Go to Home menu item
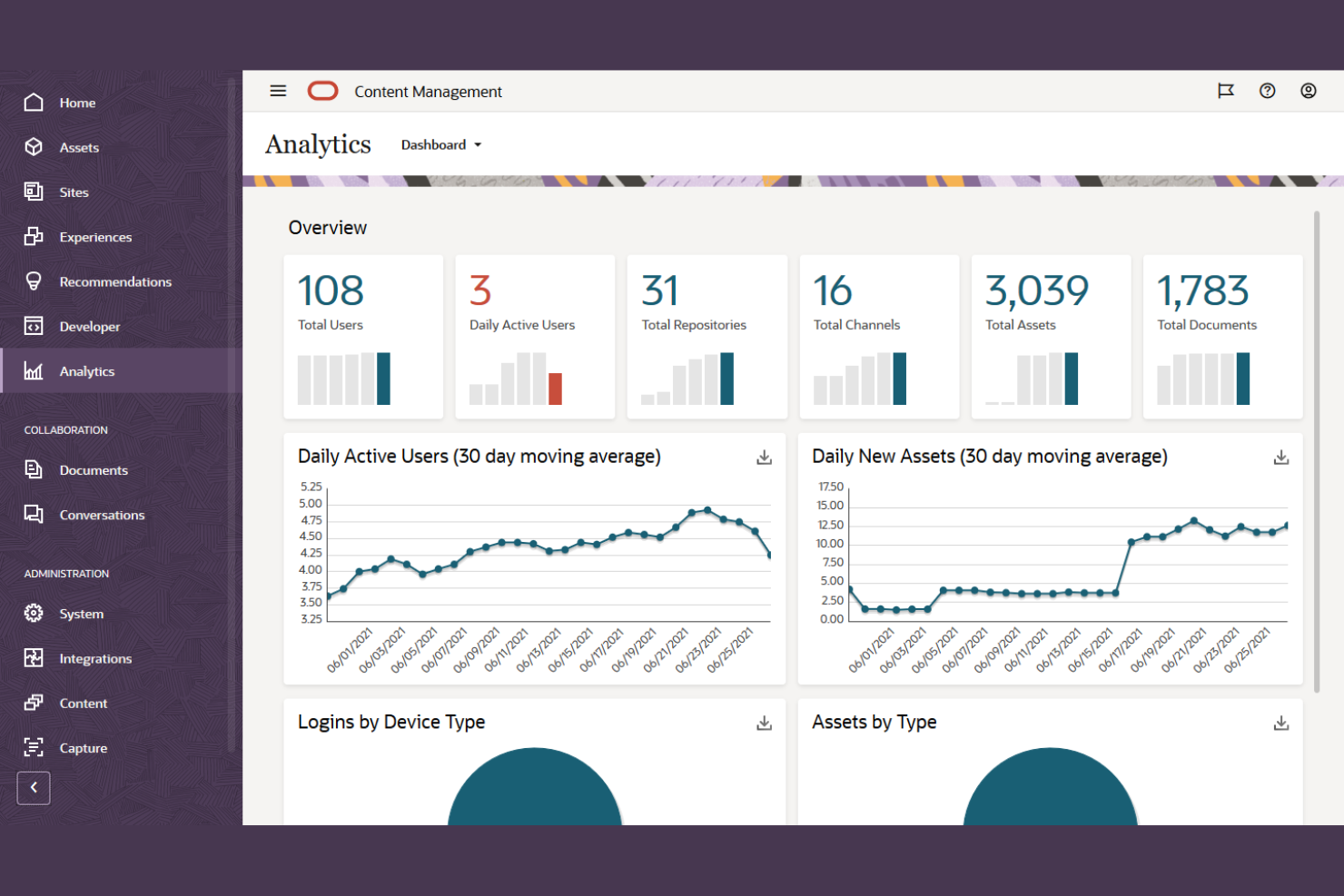Screen dimensions: 1344x896 click(x=77, y=103)
